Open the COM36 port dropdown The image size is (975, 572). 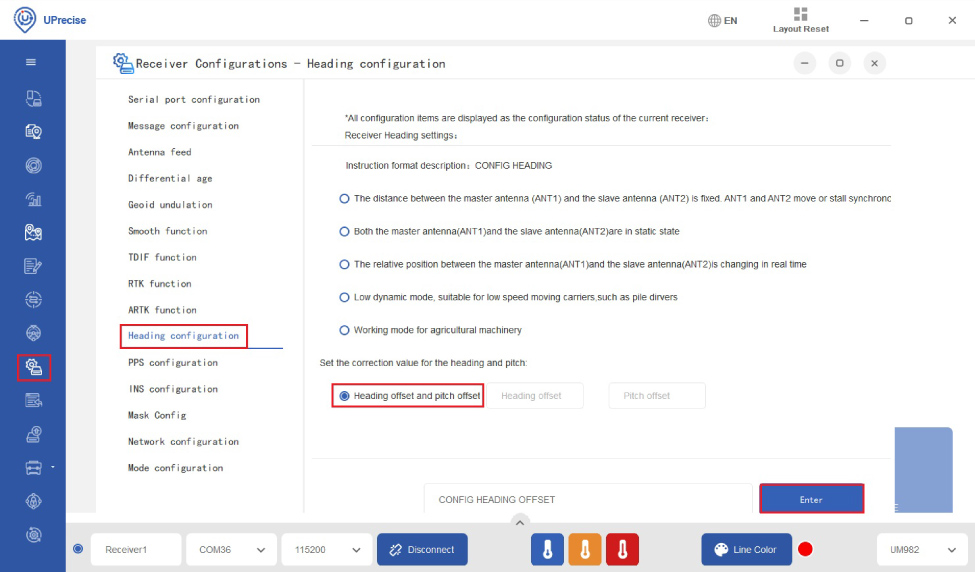(232, 549)
